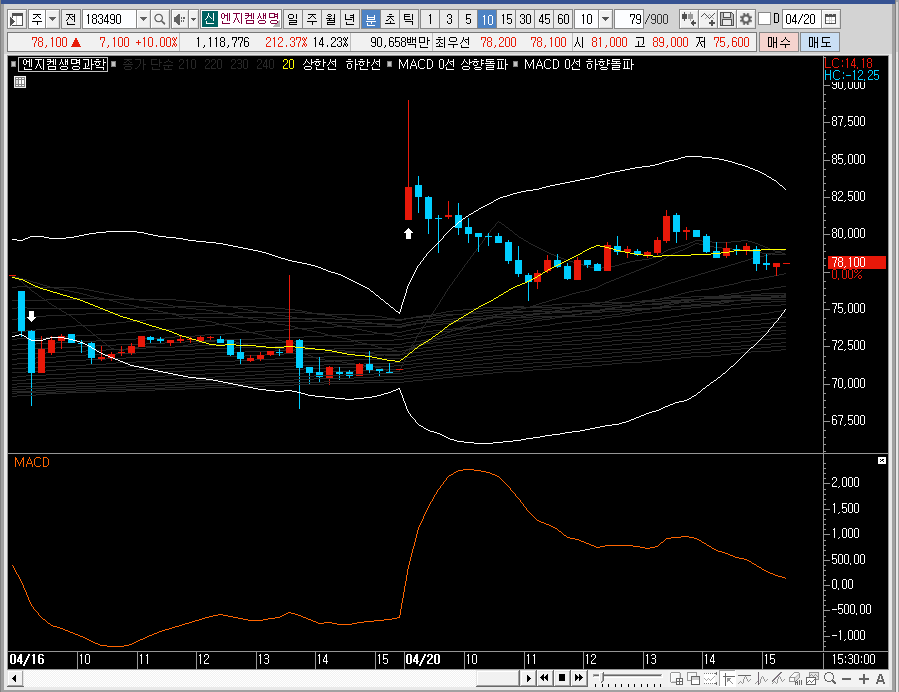Select the 일 daily period tab

click(293, 19)
